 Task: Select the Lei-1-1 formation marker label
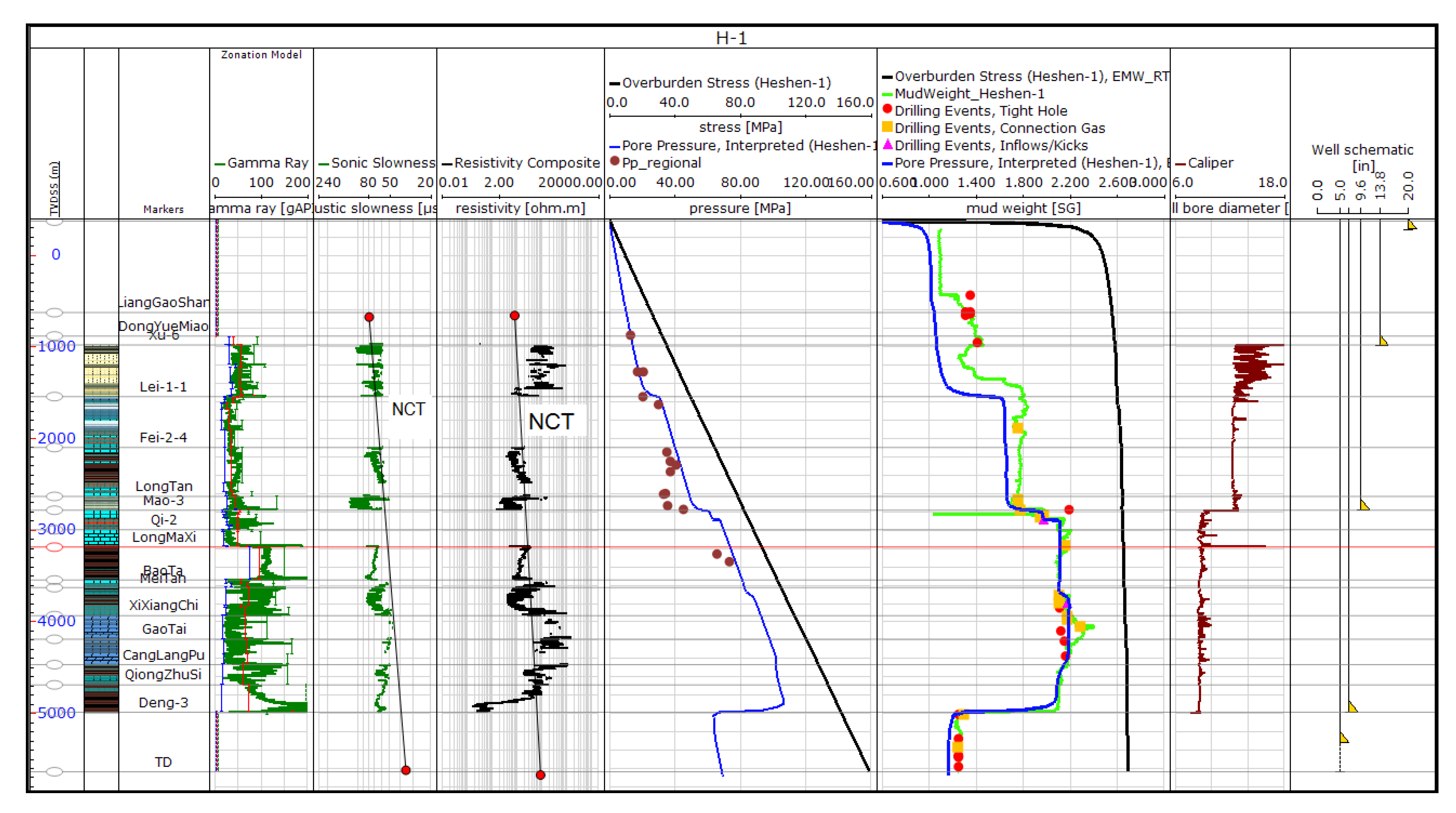[x=163, y=387]
